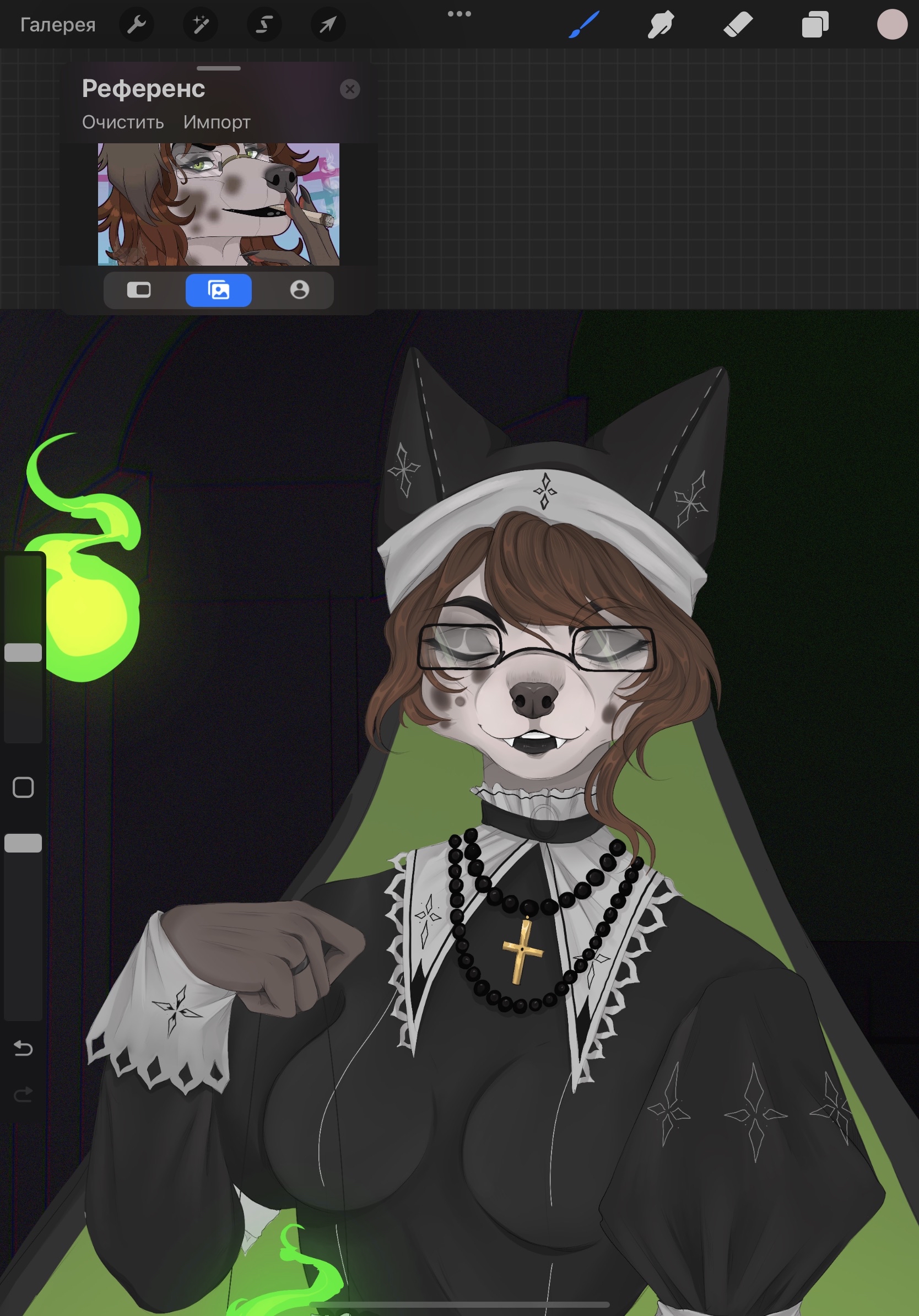Clear the reference with Очистить

123,122
